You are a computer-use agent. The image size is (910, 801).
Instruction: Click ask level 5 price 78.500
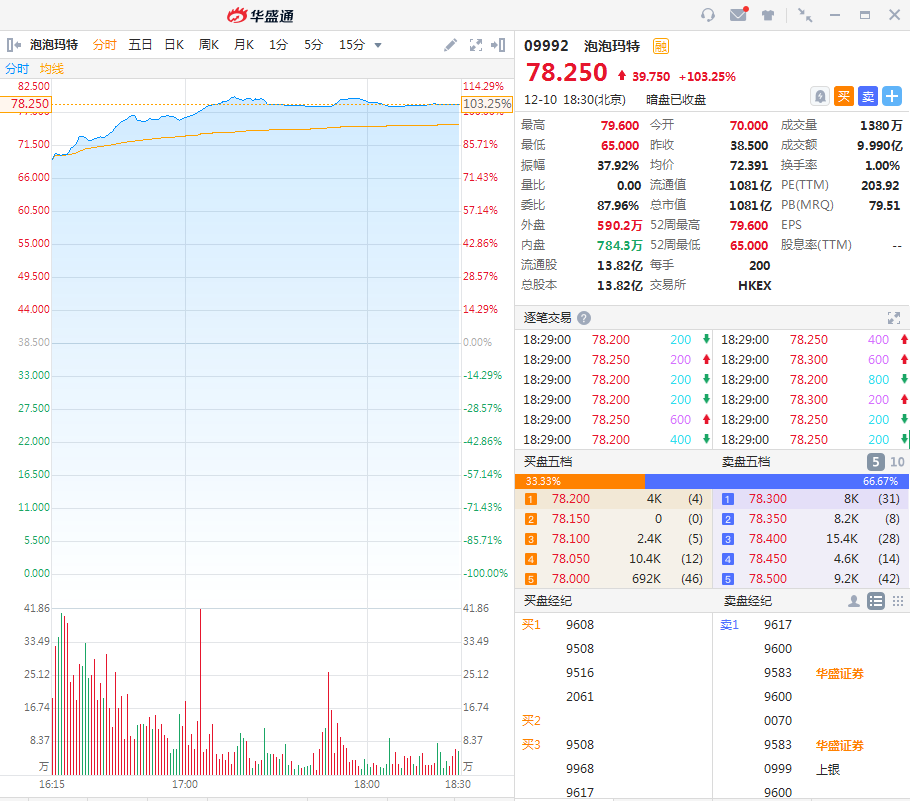click(x=768, y=579)
